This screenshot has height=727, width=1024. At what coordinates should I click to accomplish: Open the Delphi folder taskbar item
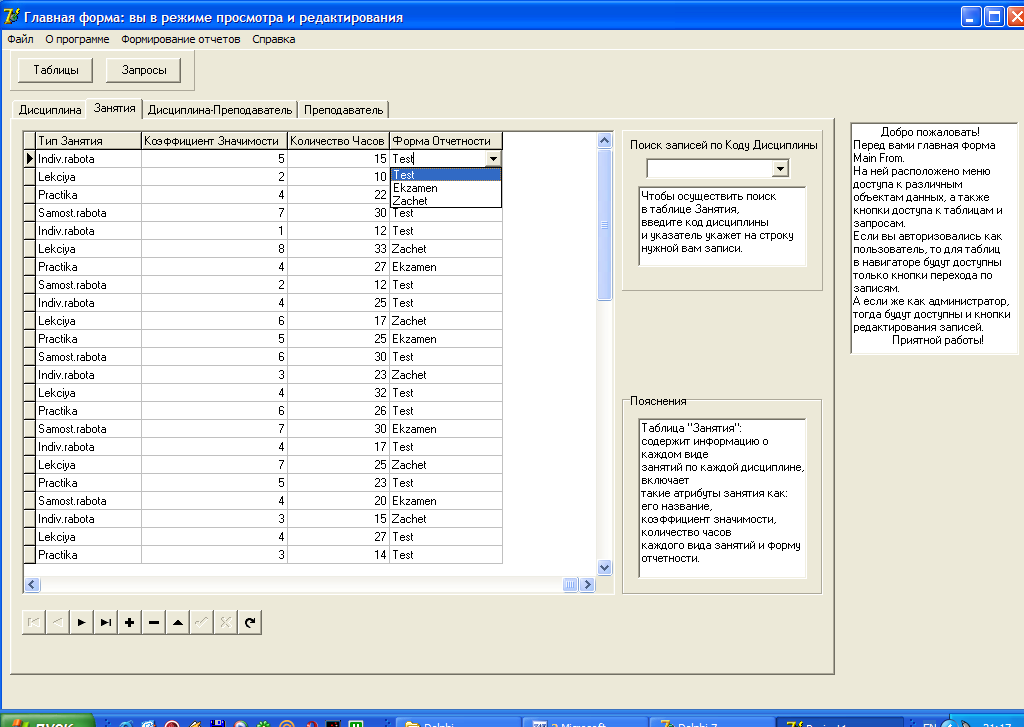click(459, 722)
